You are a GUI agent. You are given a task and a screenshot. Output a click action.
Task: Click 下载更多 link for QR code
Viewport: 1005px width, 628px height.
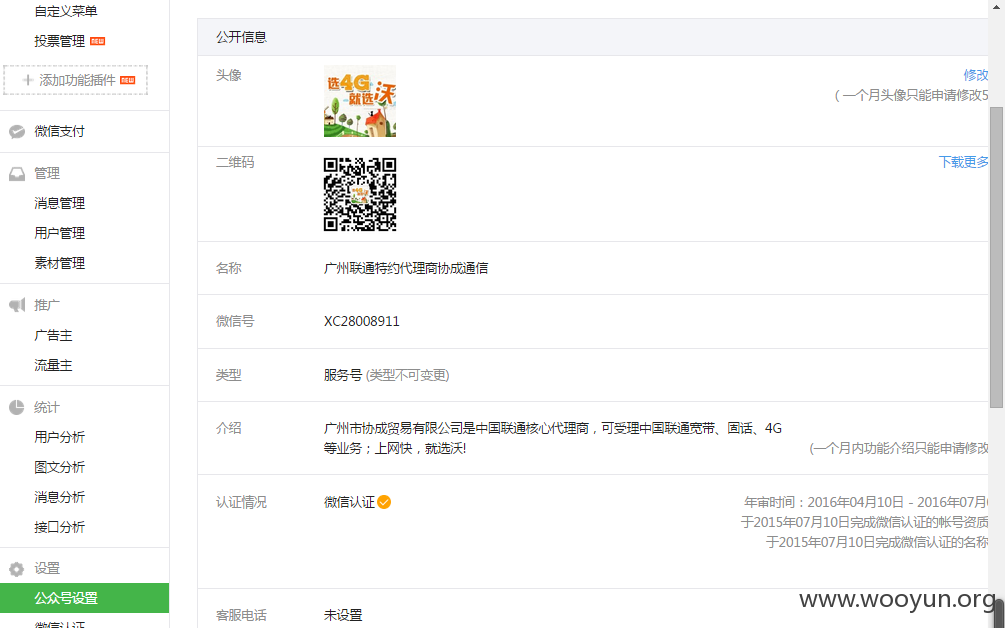click(963, 162)
